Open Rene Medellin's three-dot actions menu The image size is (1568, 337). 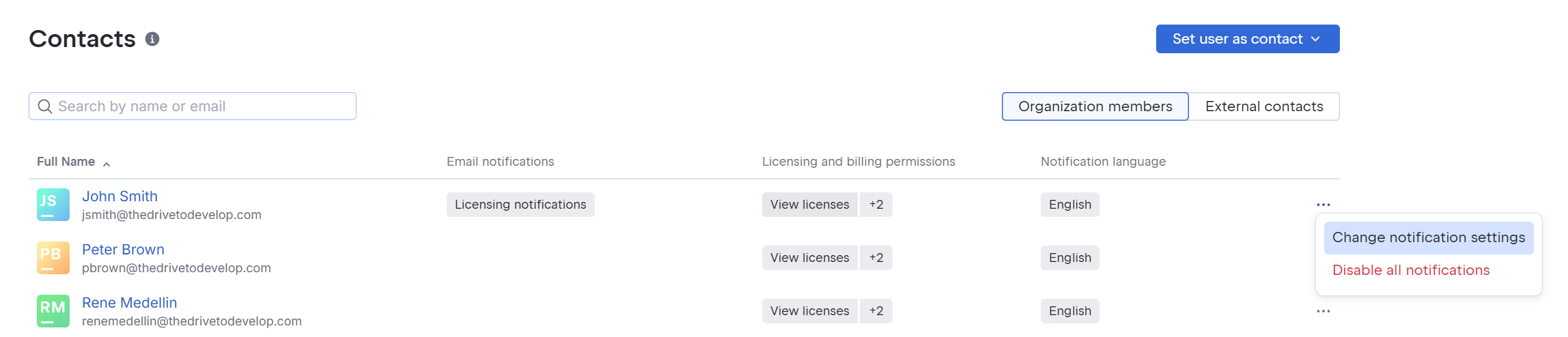click(x=1323, y=311)
